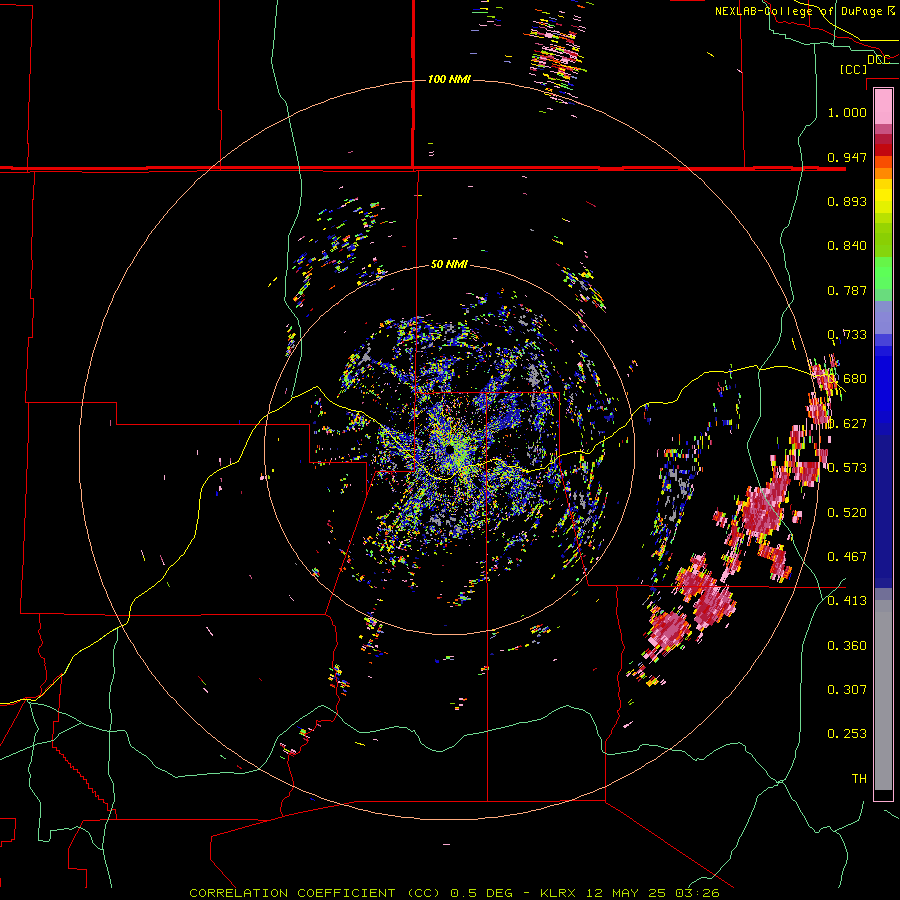Click the TH label on the scale
This screenshot has width=900, height=900.
[859, 779]
